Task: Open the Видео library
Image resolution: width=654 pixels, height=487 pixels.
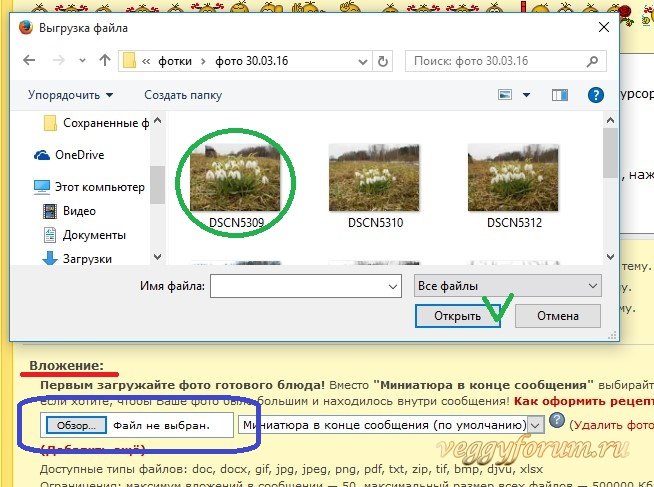Action: (x=69, y=211)
